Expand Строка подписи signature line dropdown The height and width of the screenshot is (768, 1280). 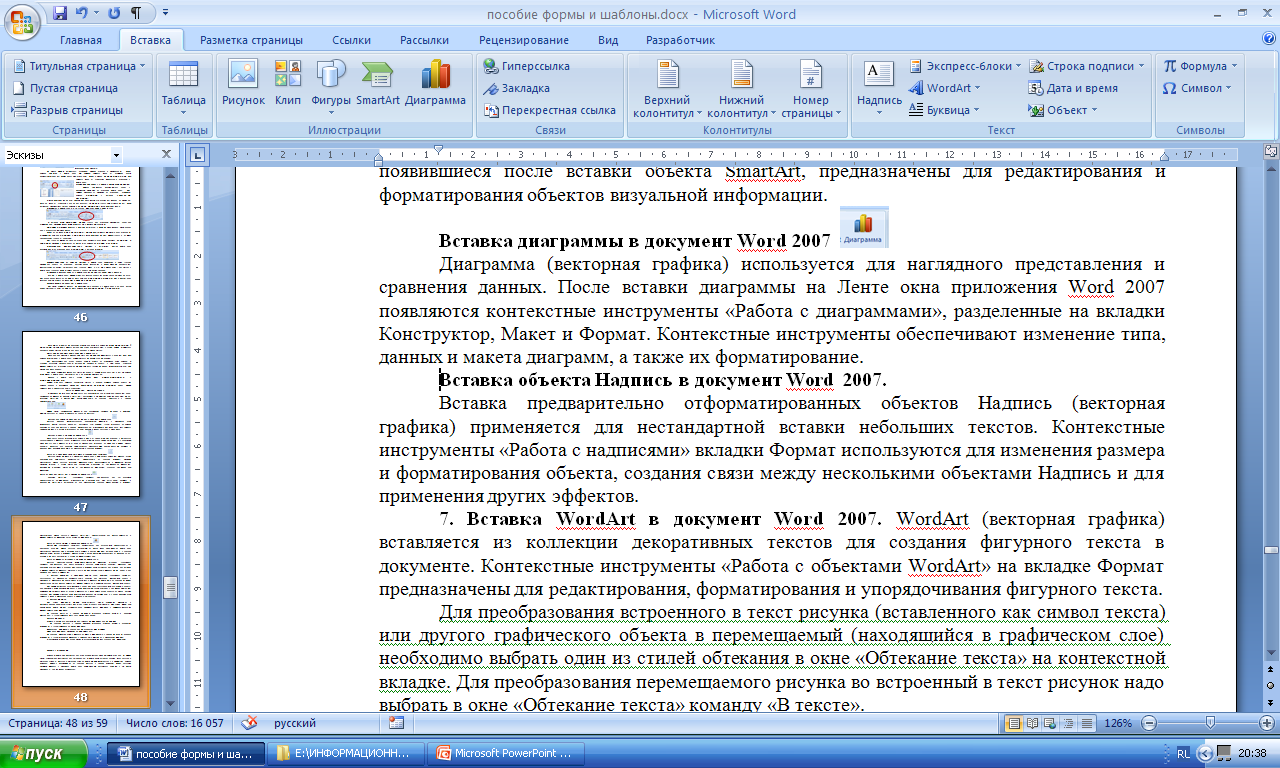pyautogui.click(x=1141, y=66)
